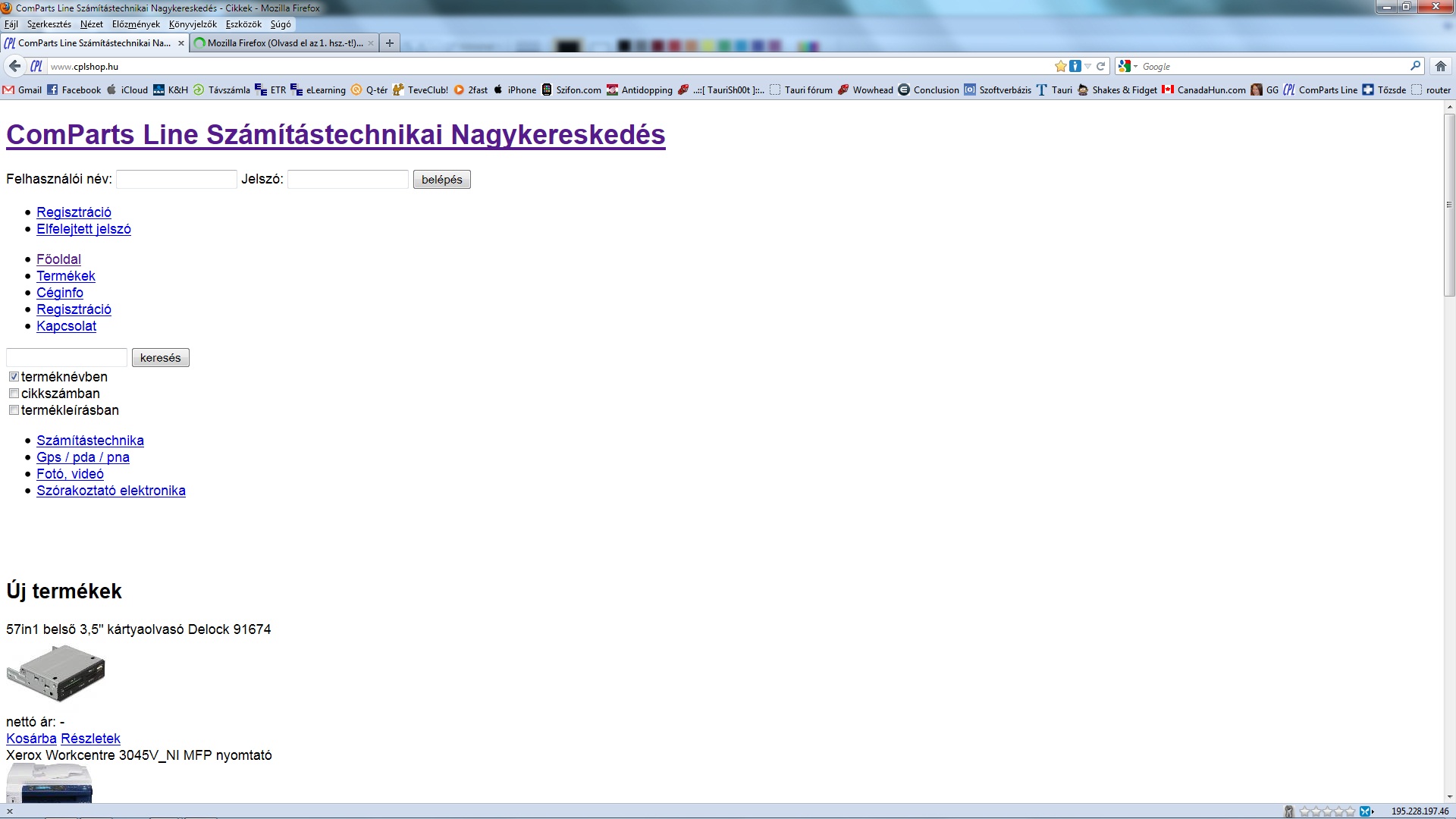The width and height of the screenshot is (1456, 819).
Task: Switch to the Mozilla Firefox forum tab
Action: click(281, 43)
